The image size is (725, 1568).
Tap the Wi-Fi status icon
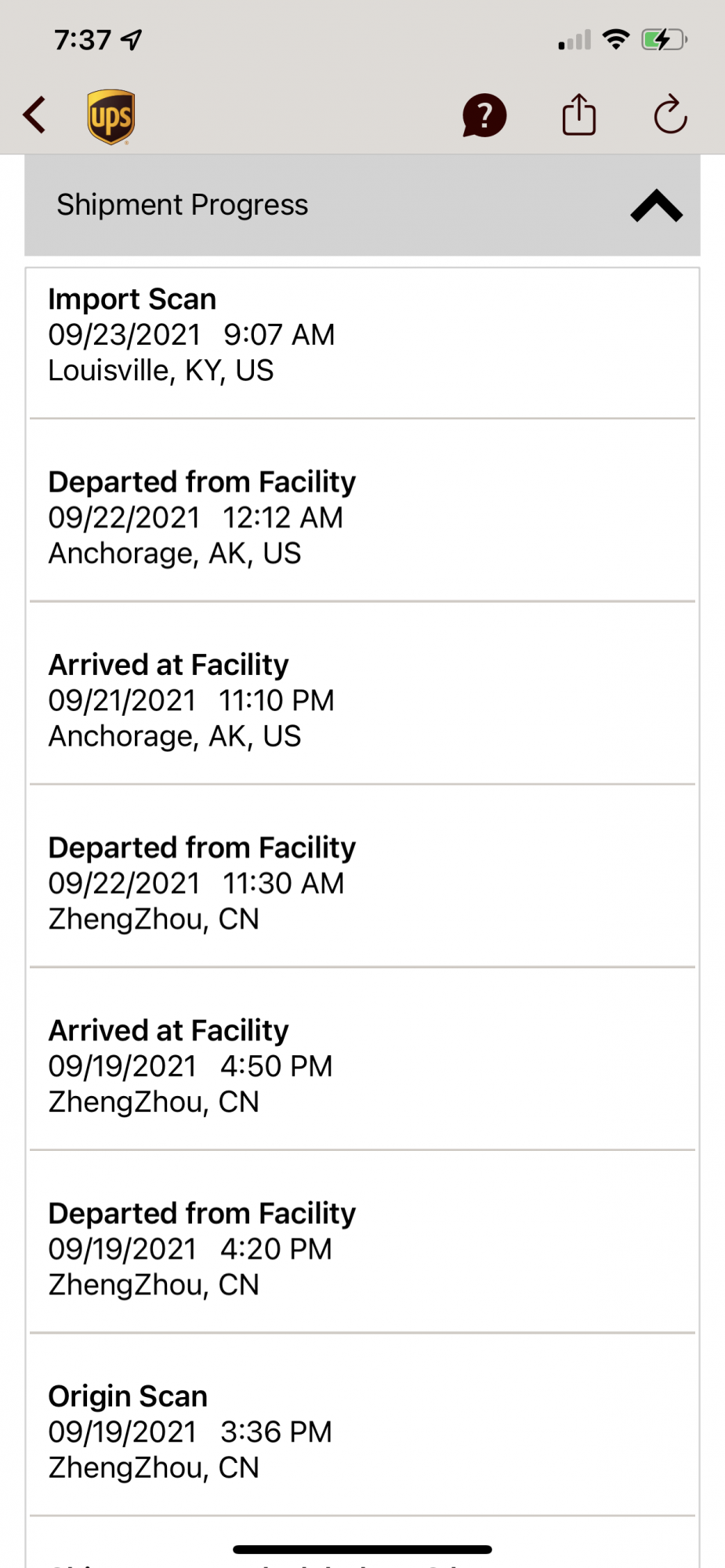[616, 39]
